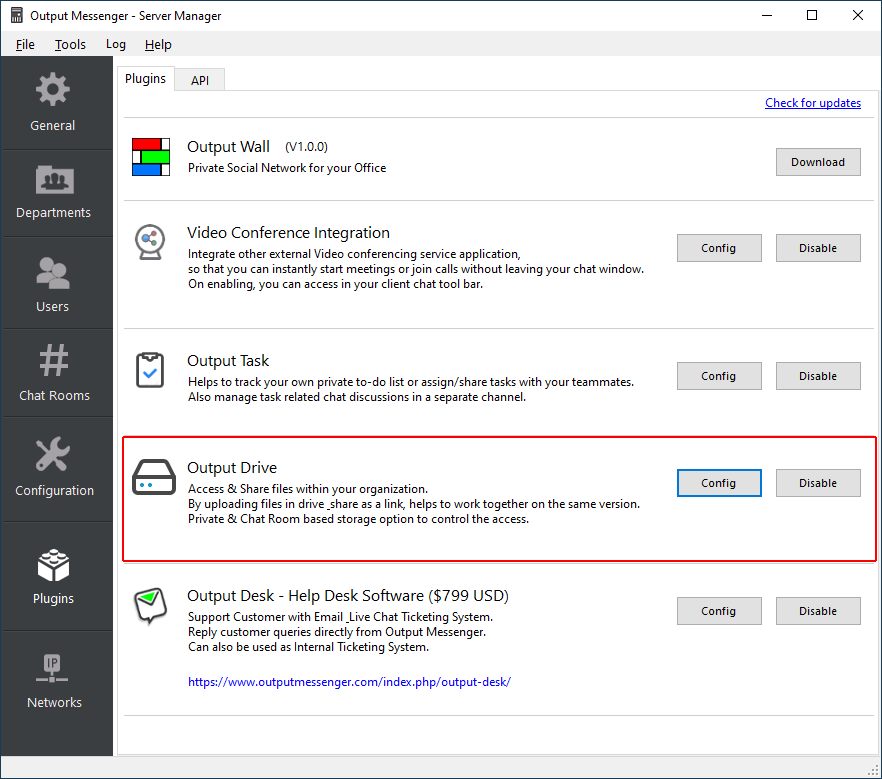
Task: Click the Output Desk - Help Desk Software heading
Action: [348, 596]
